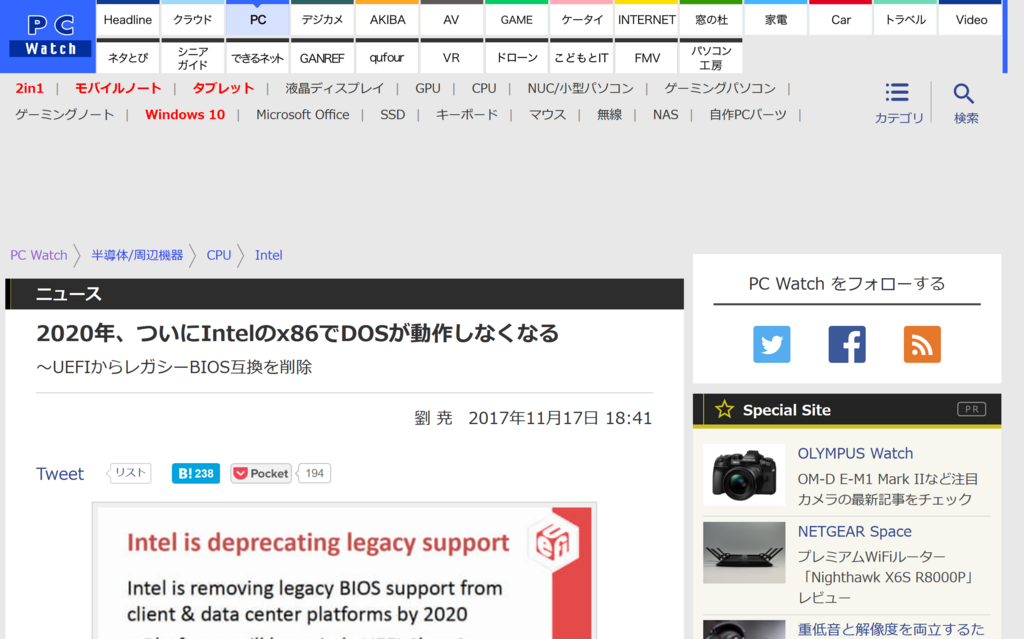Click 半導体/周辺機器 breadcrumb link
The width and height of the screenshot is (1024, 639).
point(137,255)
